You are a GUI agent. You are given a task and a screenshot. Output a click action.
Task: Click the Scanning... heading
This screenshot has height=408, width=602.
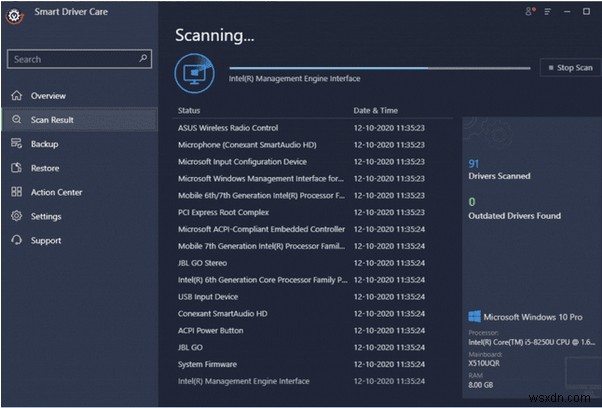(x=215, y=35)
